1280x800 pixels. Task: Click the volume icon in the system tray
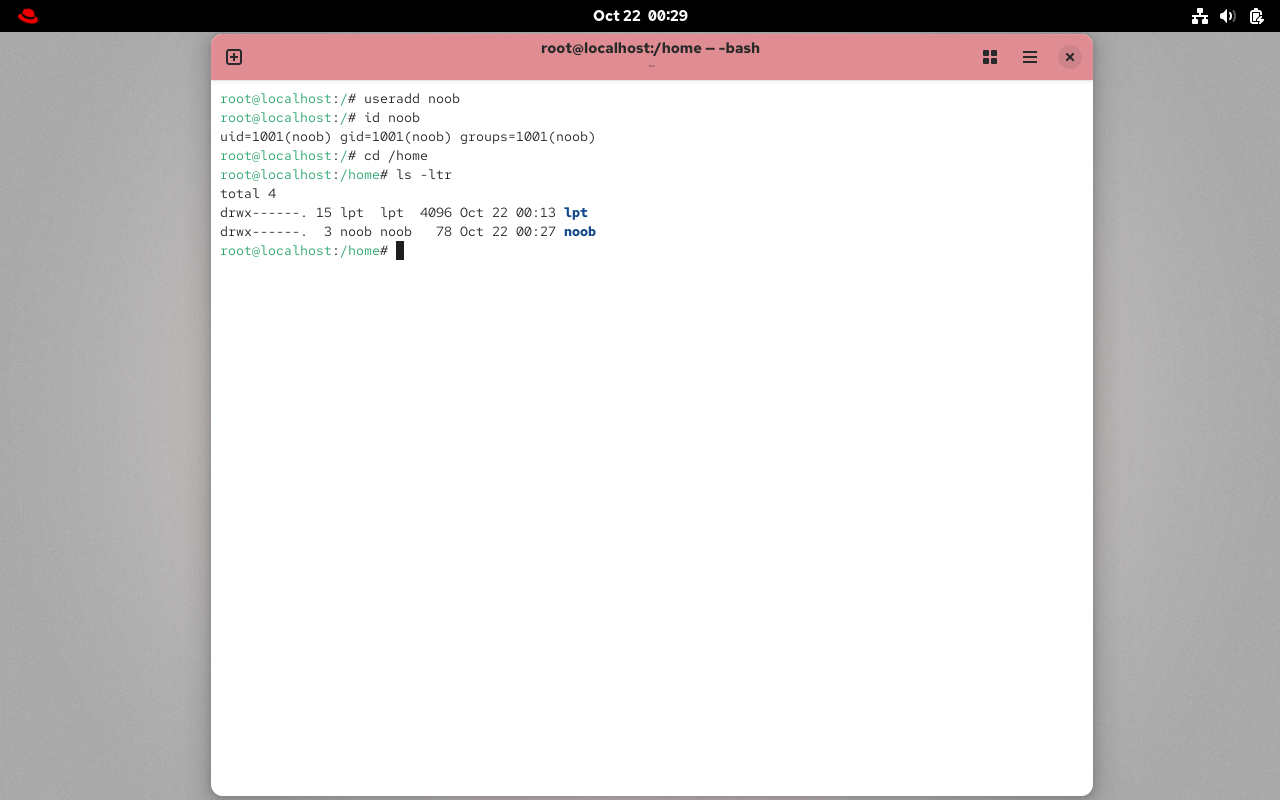1228,16
